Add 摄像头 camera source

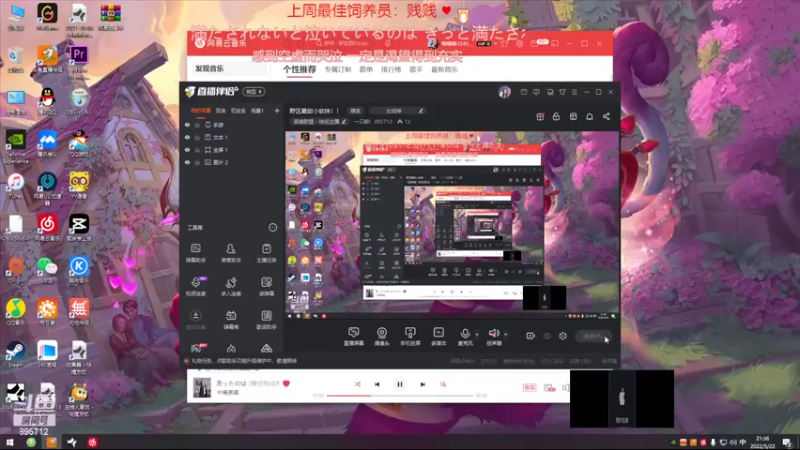[x=382, y=337]
